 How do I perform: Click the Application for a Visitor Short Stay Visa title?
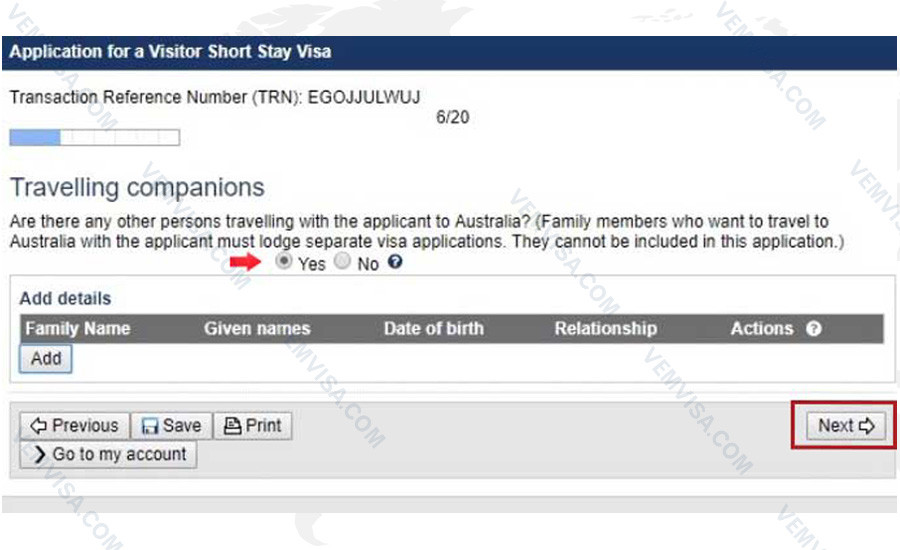click(x=170, y=51)
